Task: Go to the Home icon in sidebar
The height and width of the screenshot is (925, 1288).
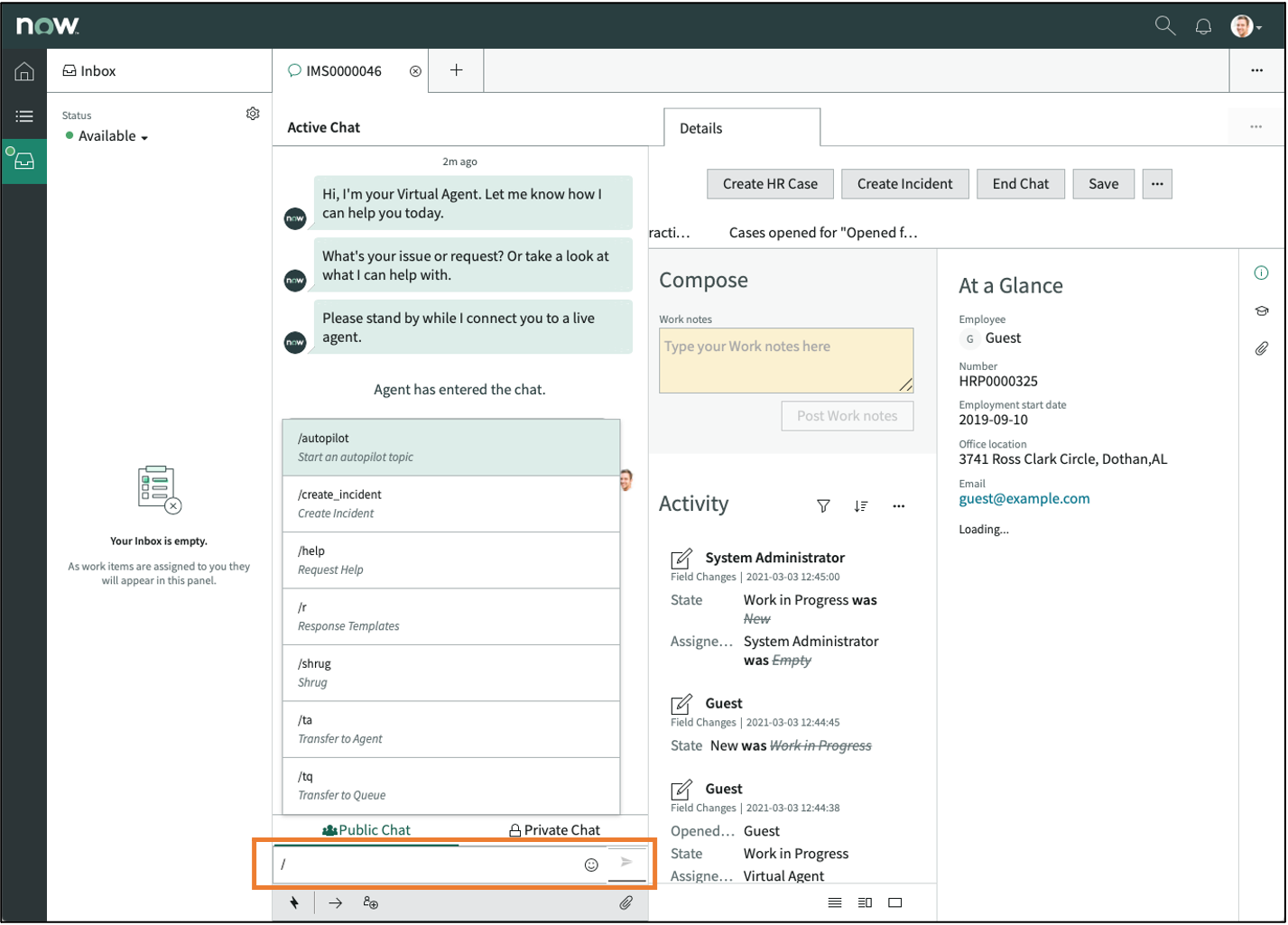Action: click(x=24, y=71)
